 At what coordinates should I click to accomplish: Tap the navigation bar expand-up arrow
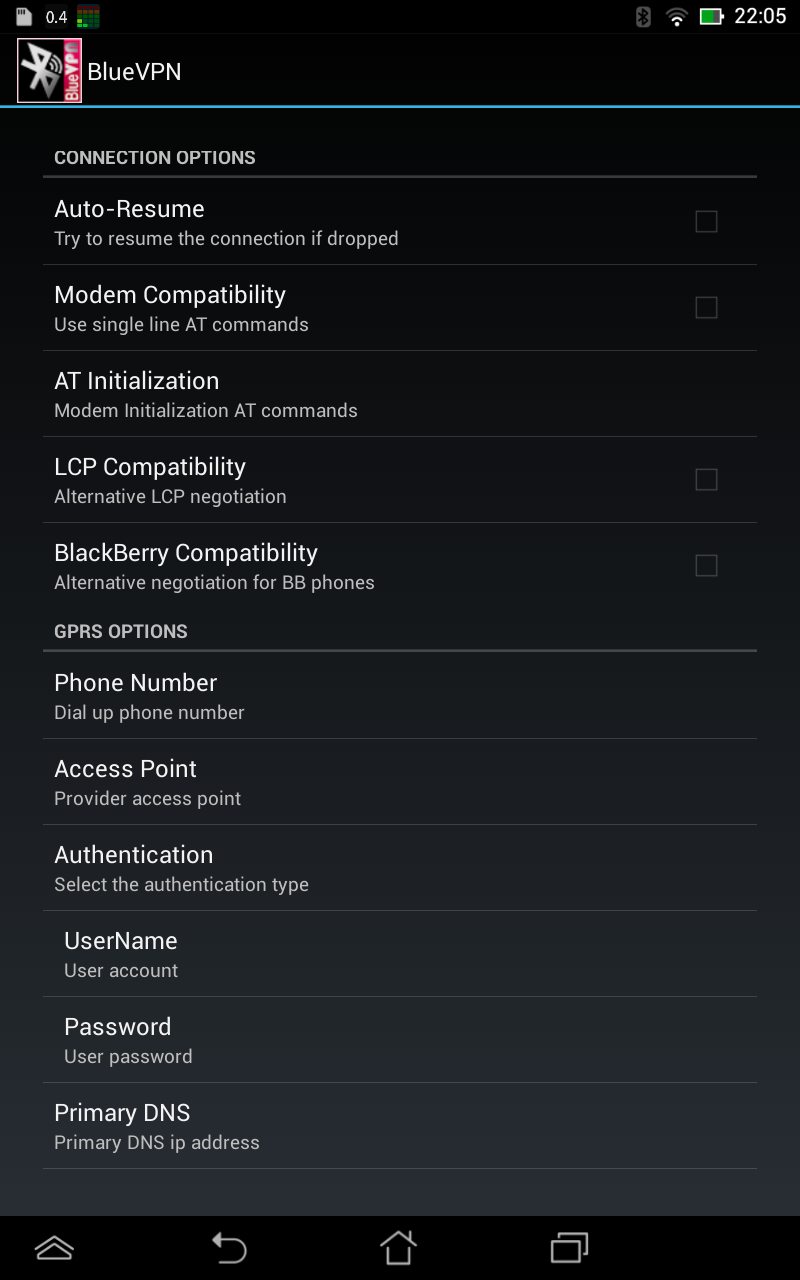pyautogui.click(x=54, y=1247)
